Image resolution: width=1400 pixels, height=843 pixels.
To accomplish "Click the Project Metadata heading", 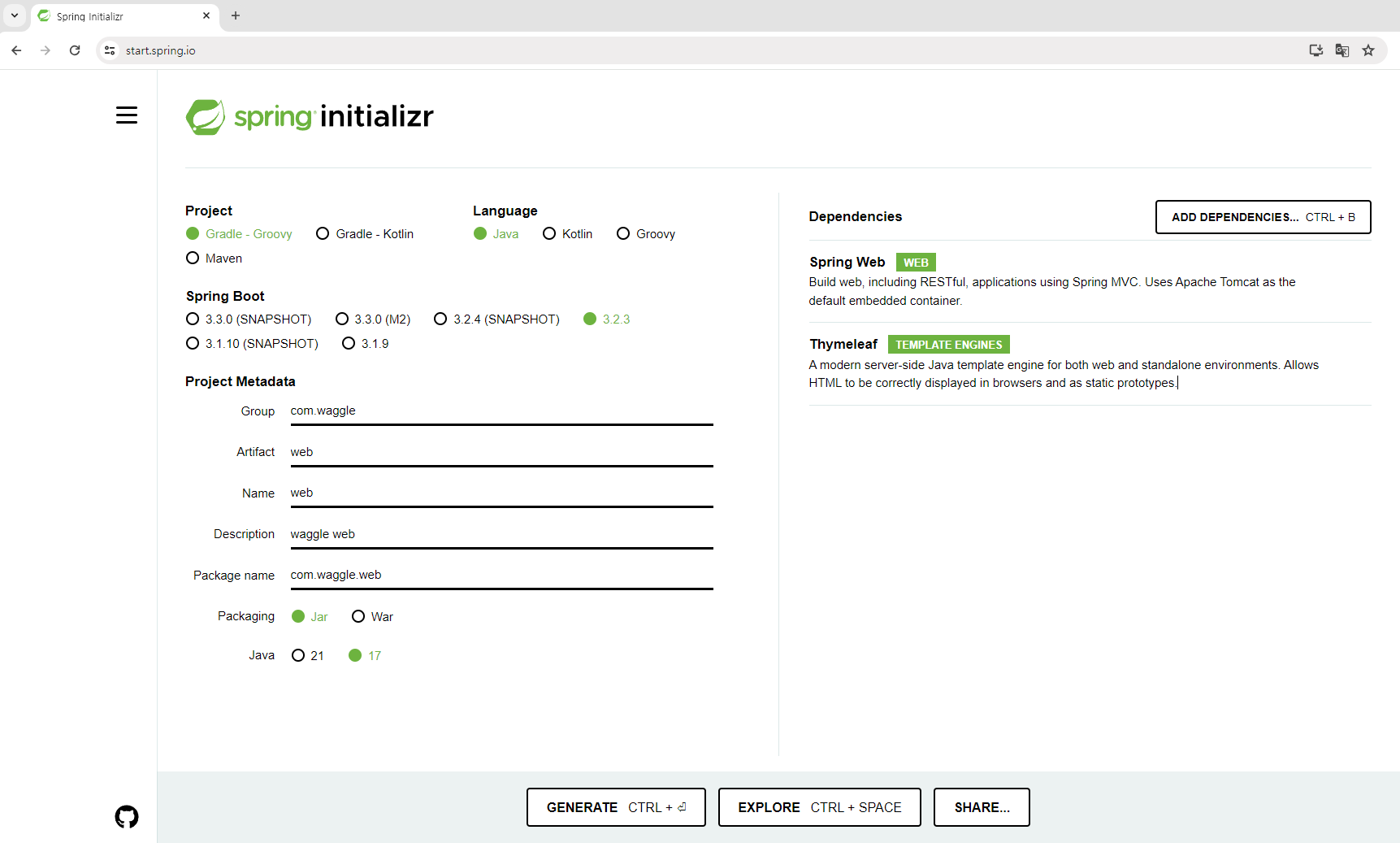I will click(241, 381).
